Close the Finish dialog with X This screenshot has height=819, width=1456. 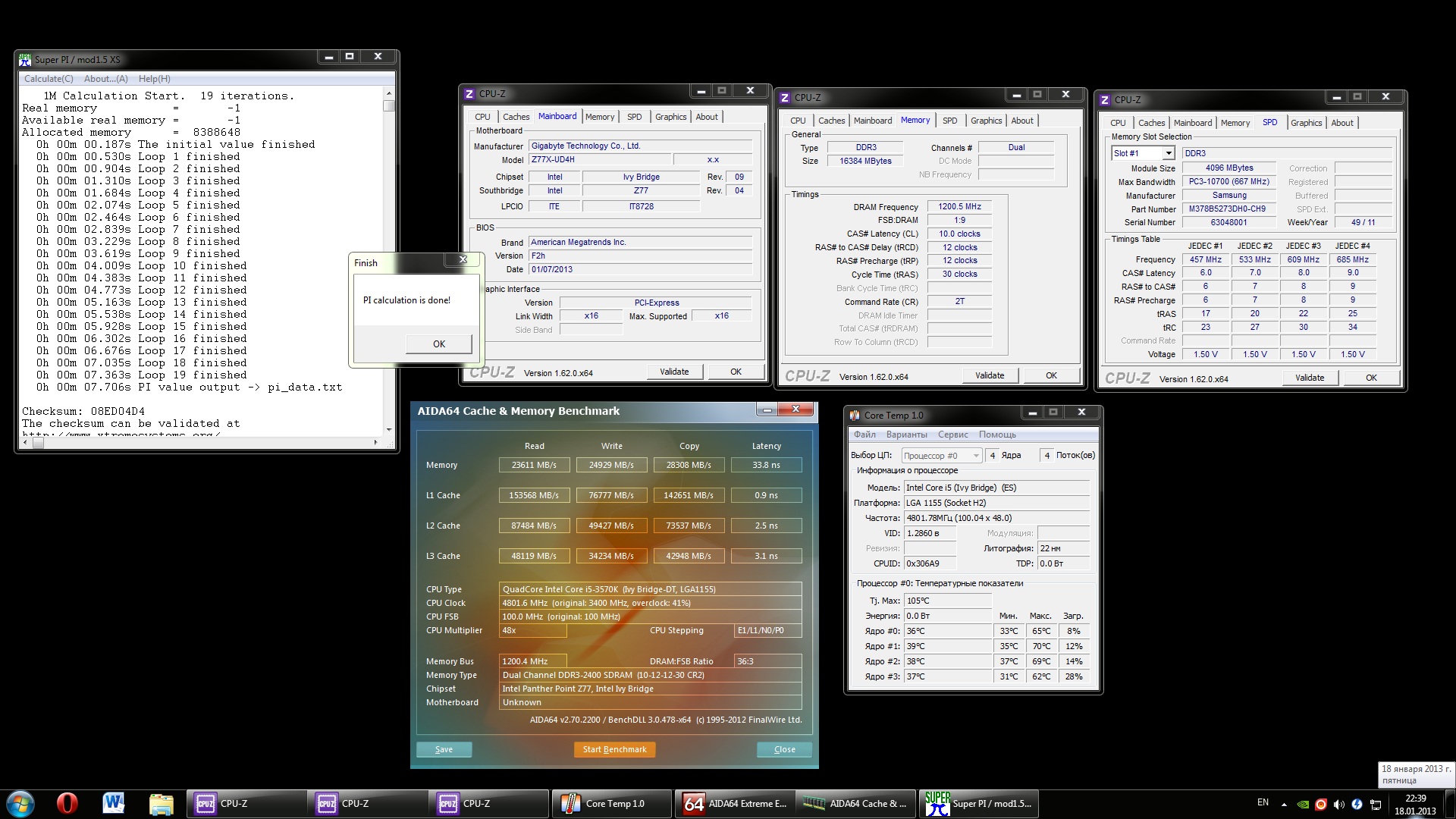pos(463,260)
